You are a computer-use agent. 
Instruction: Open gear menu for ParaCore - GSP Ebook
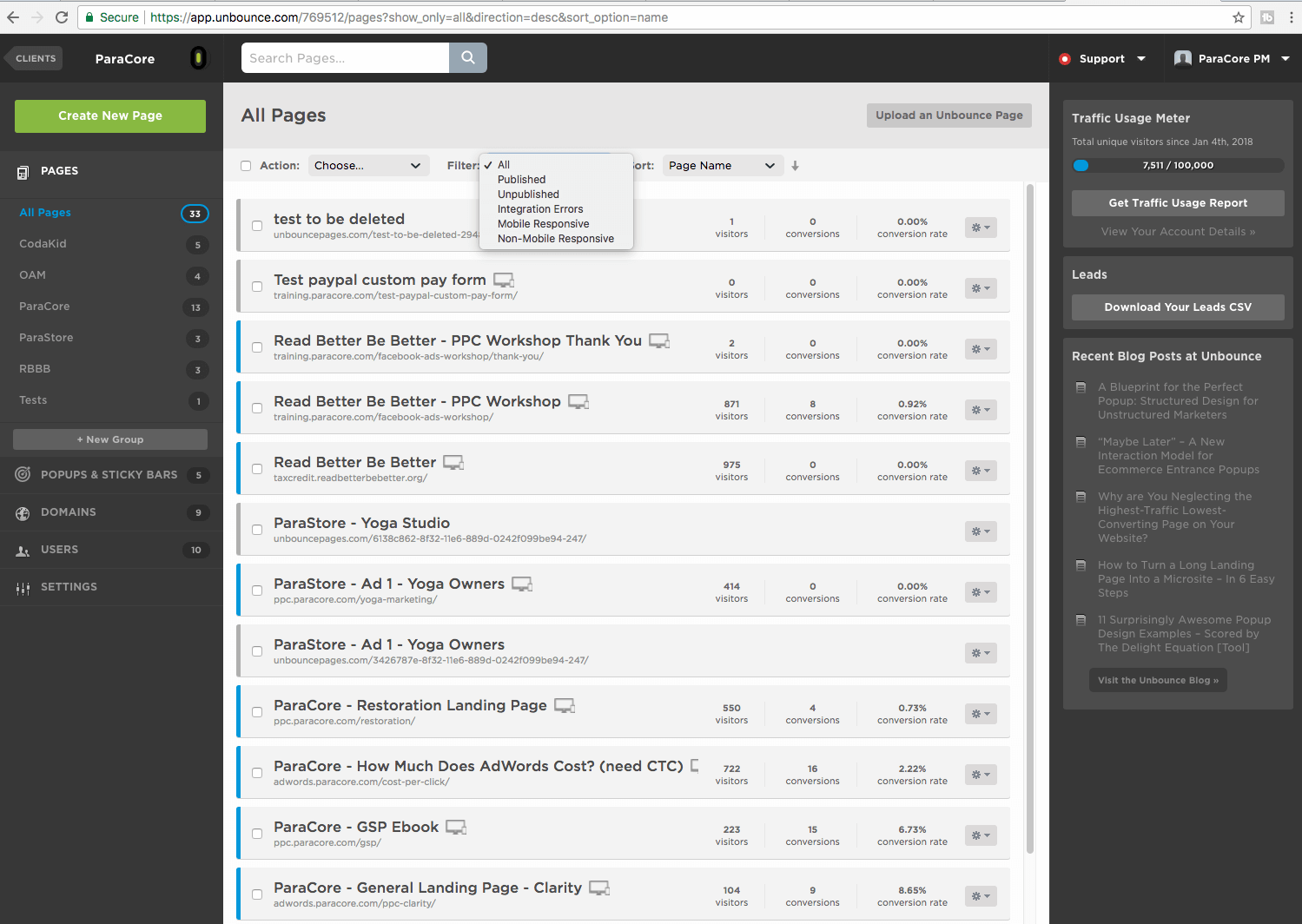point(981,835)
